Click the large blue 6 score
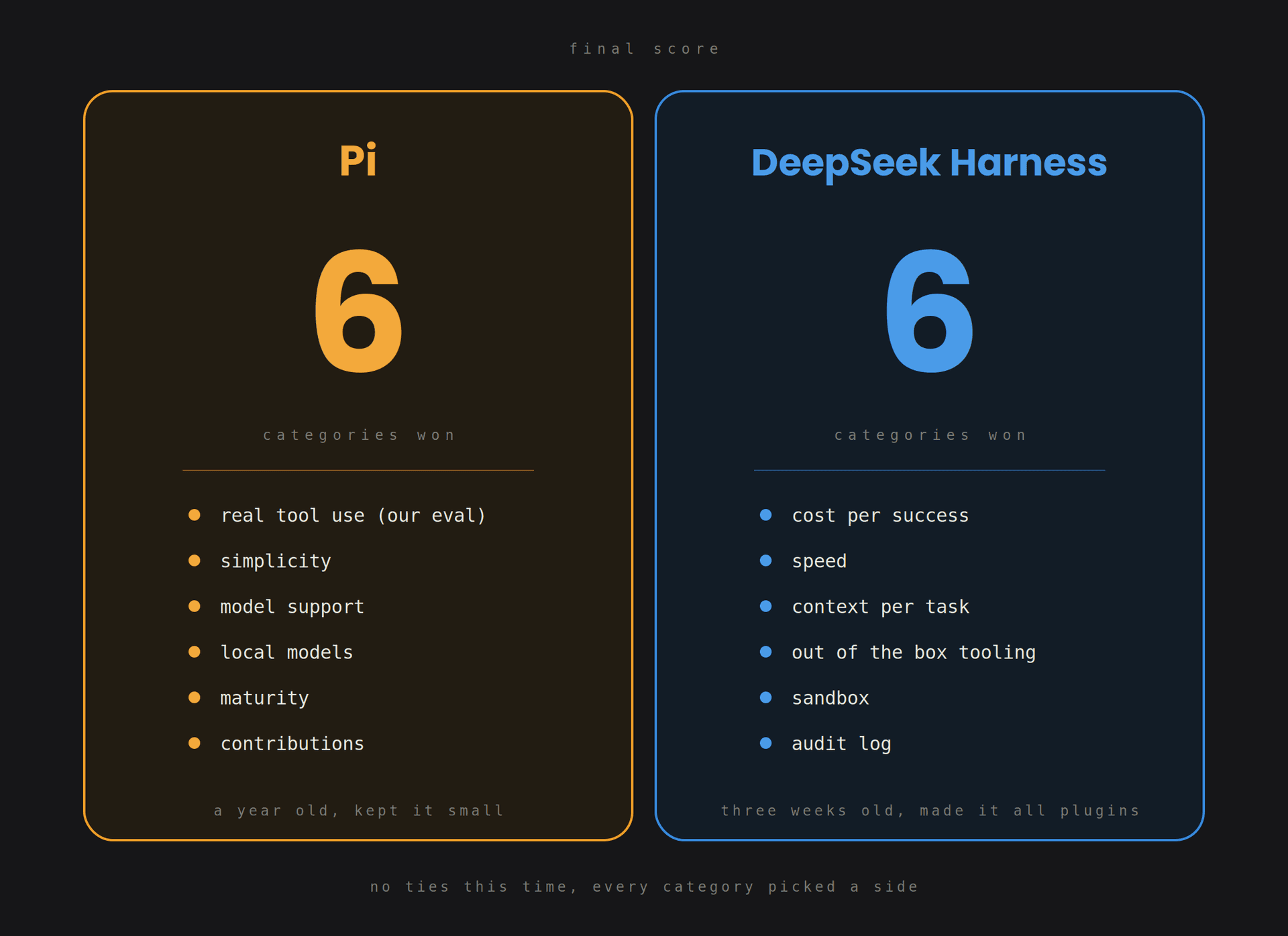The height and width of the screenshot is (936, 1288). click(x=930, y=311)
